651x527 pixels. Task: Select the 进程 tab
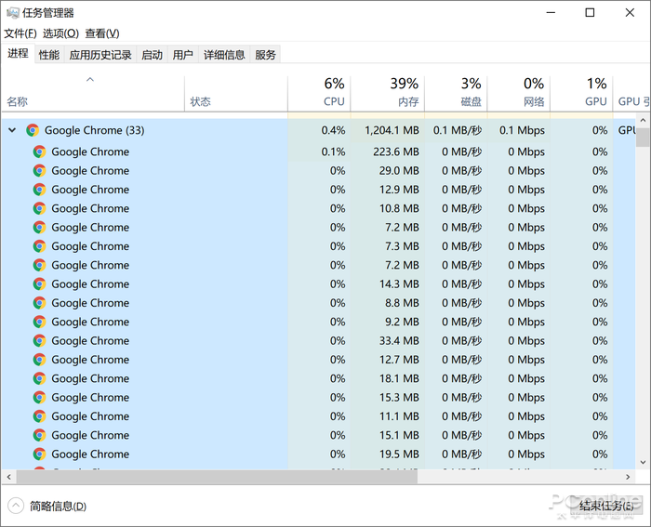tap(18, 53)
